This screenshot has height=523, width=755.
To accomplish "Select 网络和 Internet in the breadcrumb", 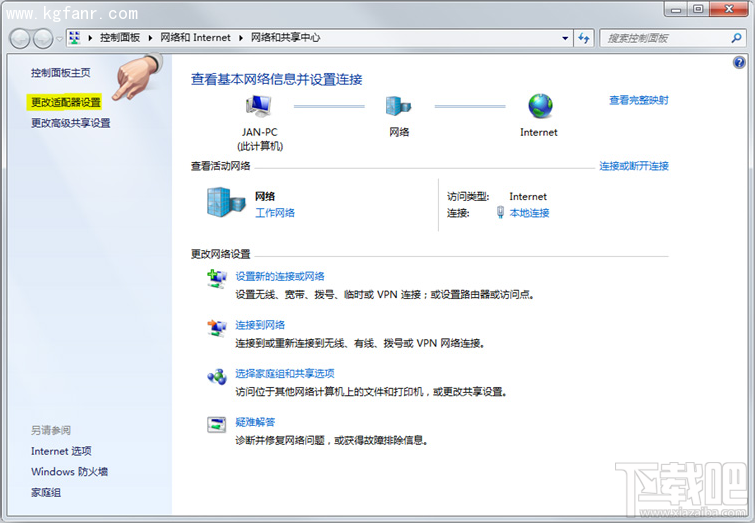I will pyautogui.click(x=195, y=38).
